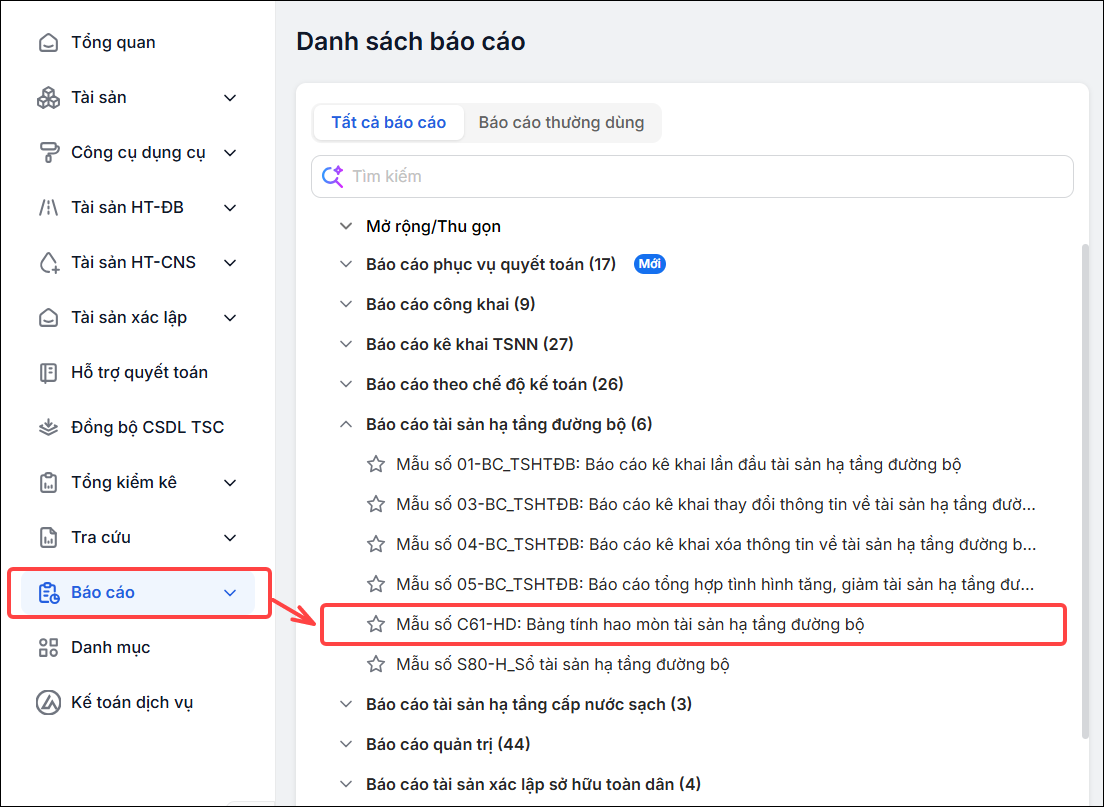1104x807 pixels.
Task: Open report Mẫu số 04-BC_TSHTĐB xóa thông tin
Action: click(x=716, y=544)
